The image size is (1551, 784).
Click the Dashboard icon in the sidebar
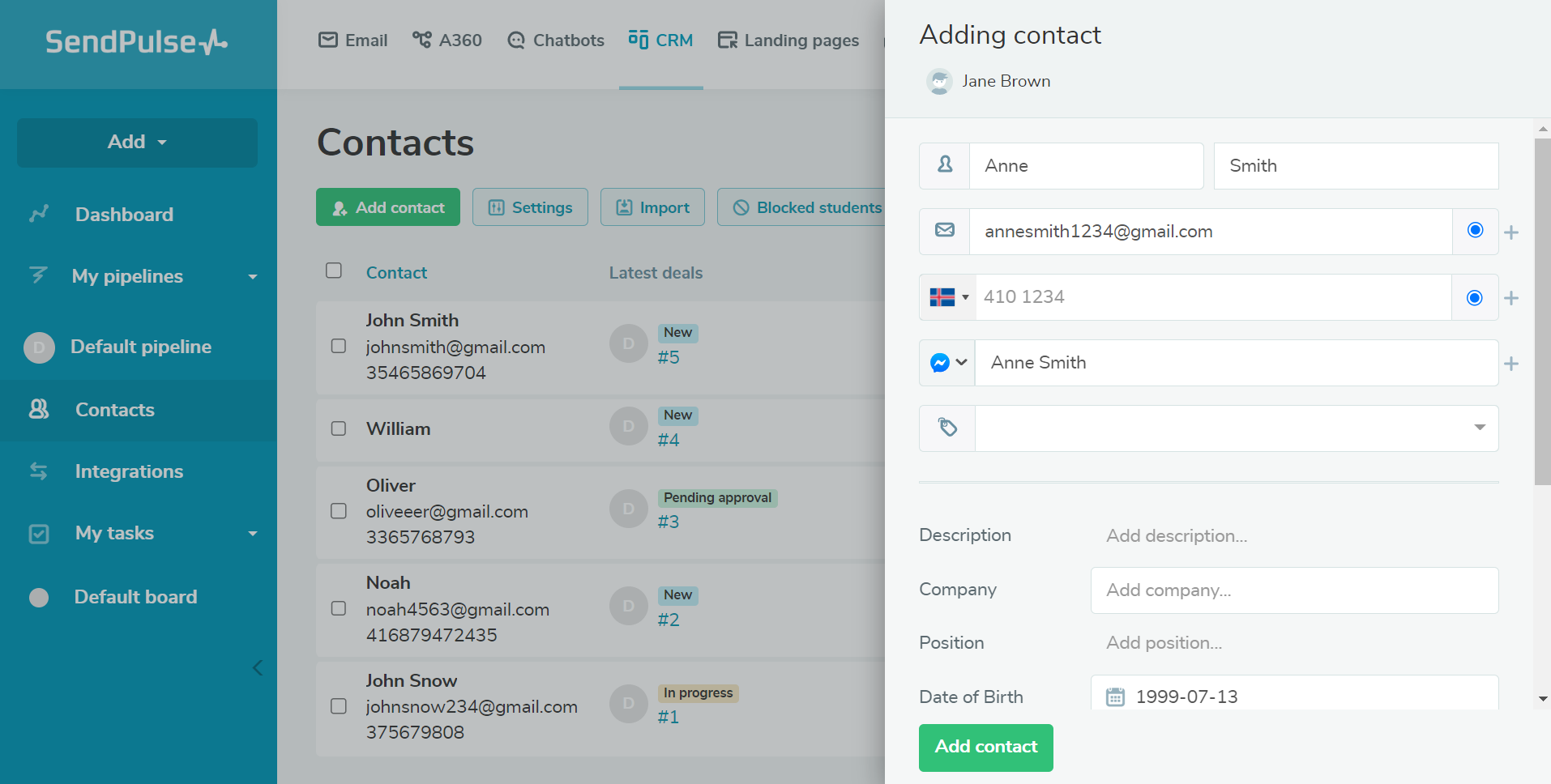click(x=39, y=214)
